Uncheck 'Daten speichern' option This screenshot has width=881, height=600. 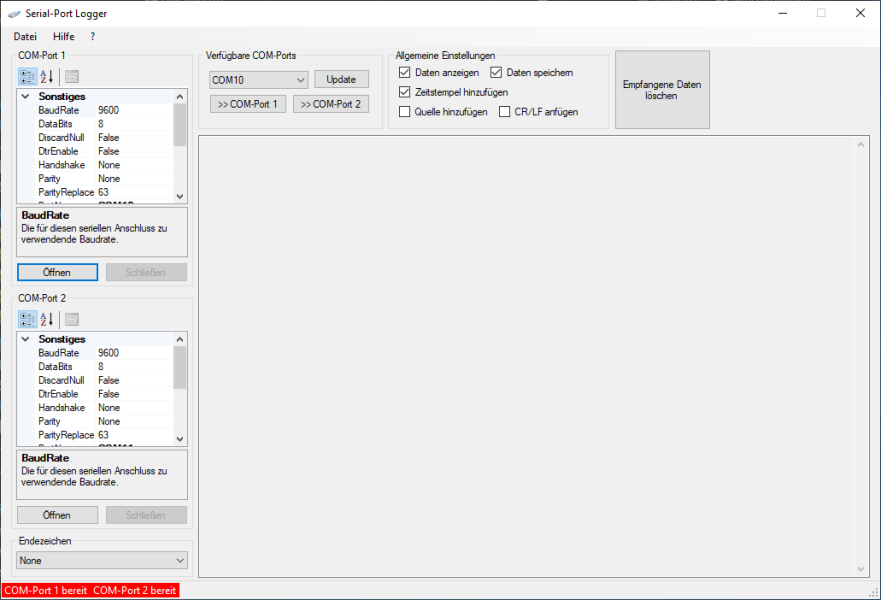click(496, 73)
